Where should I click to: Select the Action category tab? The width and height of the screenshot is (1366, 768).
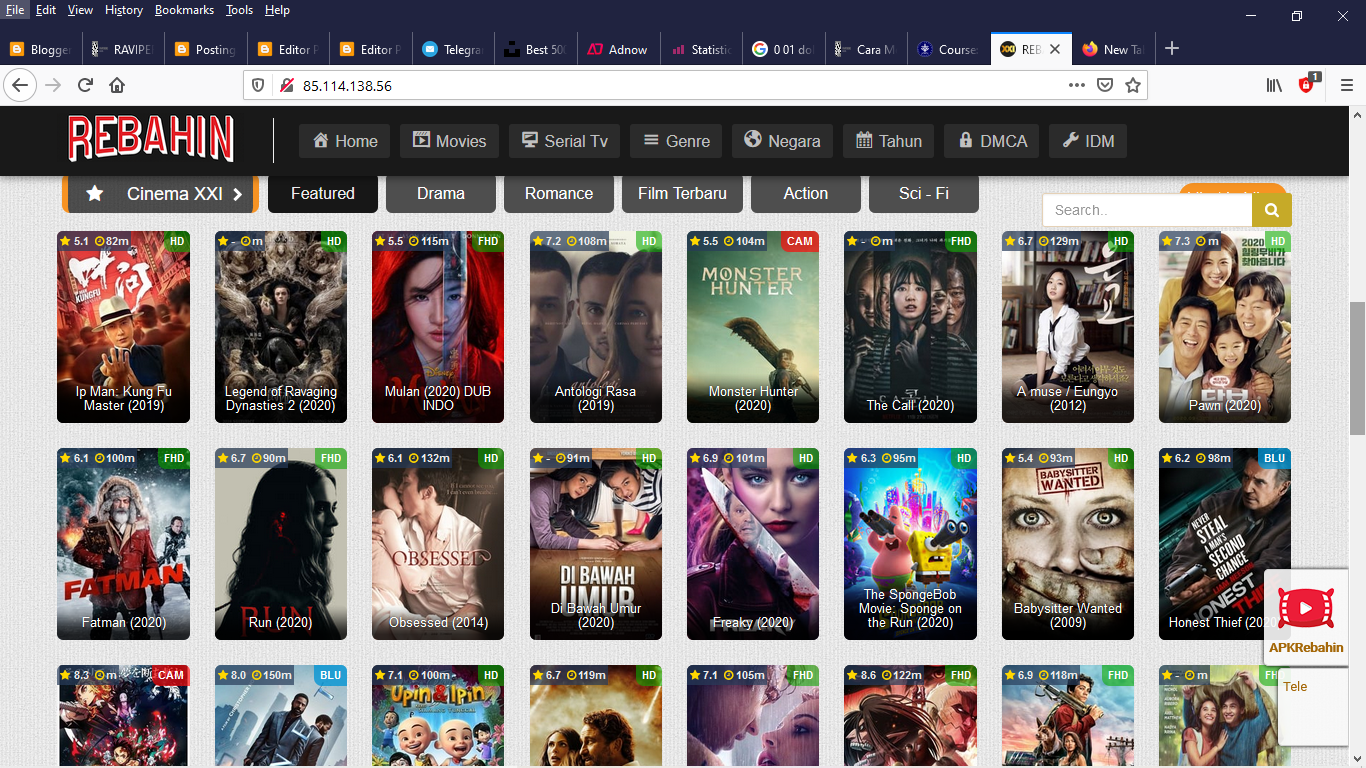pyautogui.click(x=806, y=194)
